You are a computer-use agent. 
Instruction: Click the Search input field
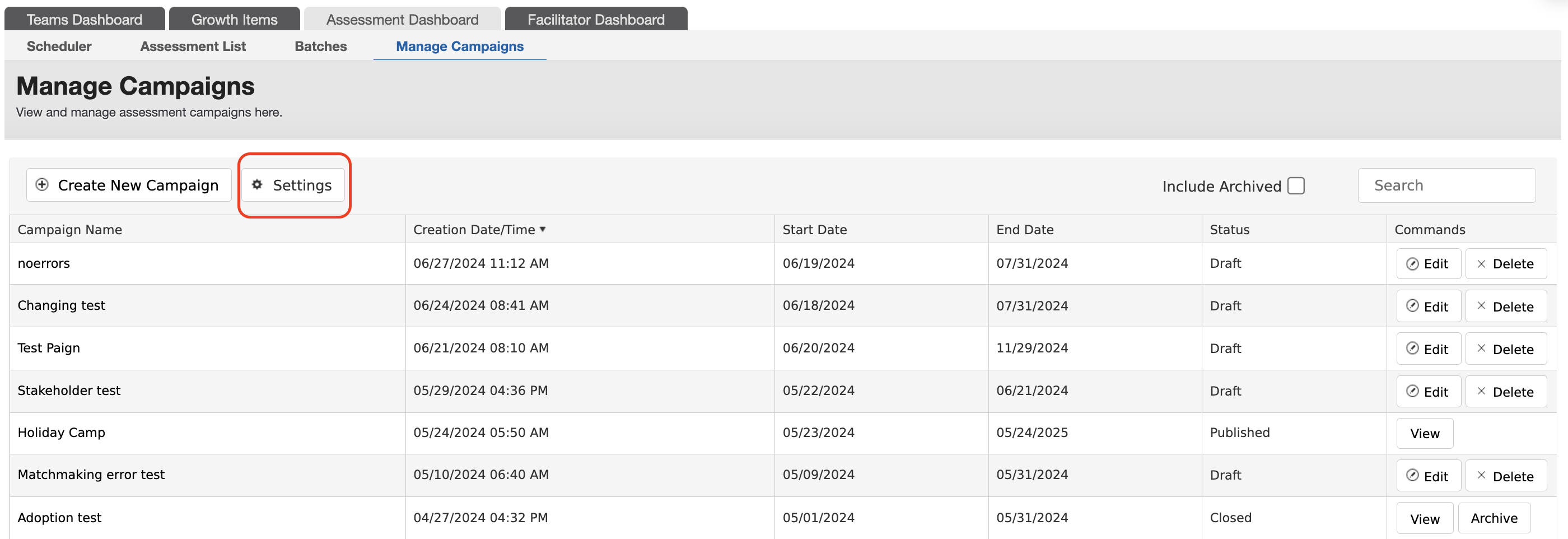(x=1446, y=185)
